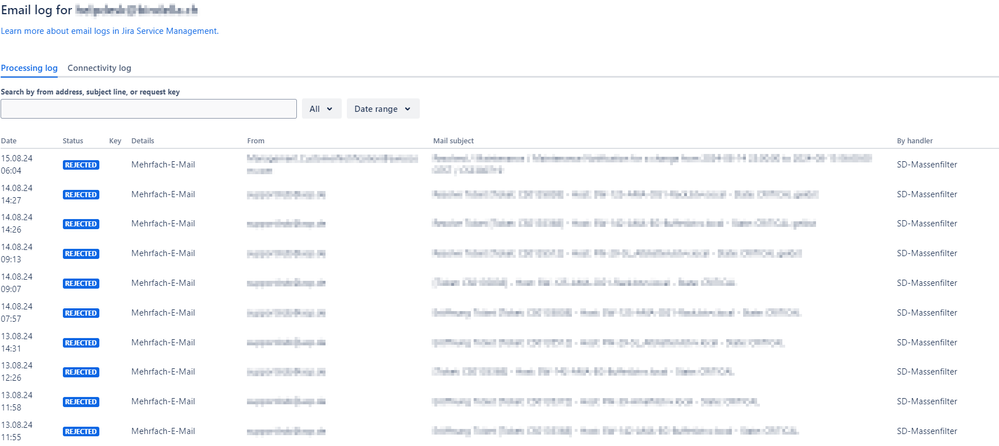Select the date cell 14.08.24 07:57
The width and height of the screenshot is (999, 446).
click(16, 312)
